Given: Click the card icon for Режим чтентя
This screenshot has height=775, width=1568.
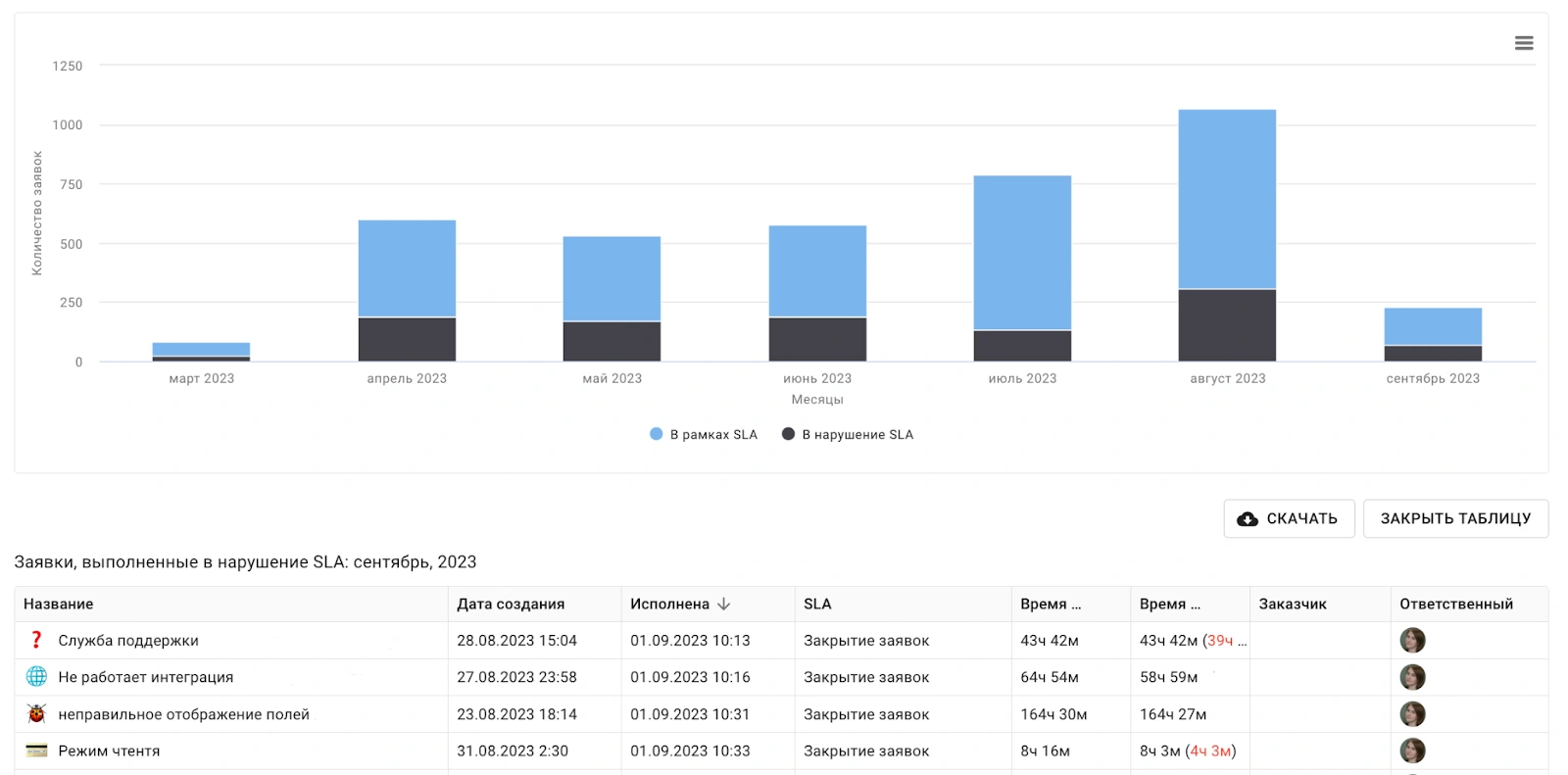Looking at the screenshot, I should [36, 751].
